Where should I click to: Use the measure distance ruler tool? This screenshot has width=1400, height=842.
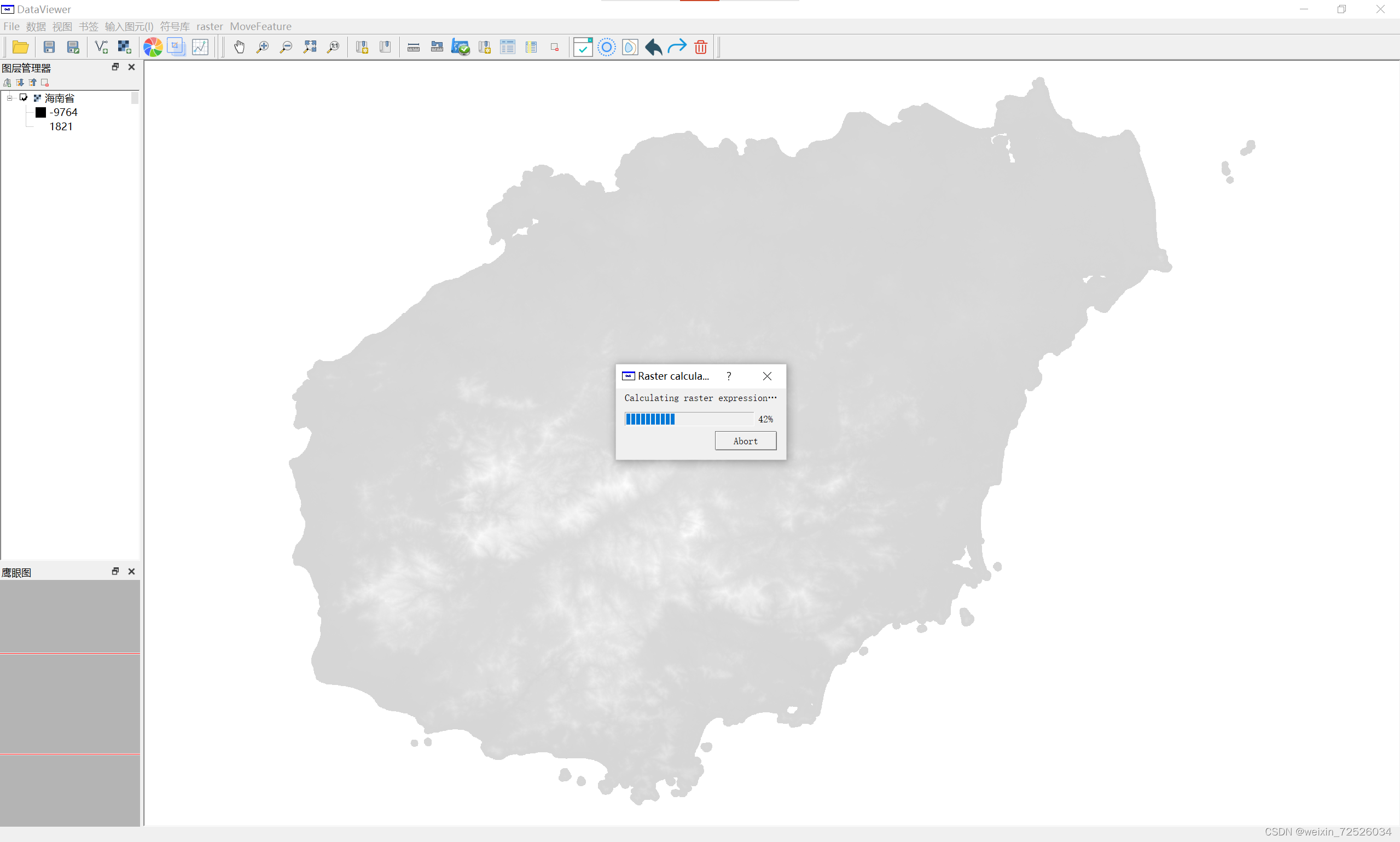pyautogui.click(x=414, y=47)
